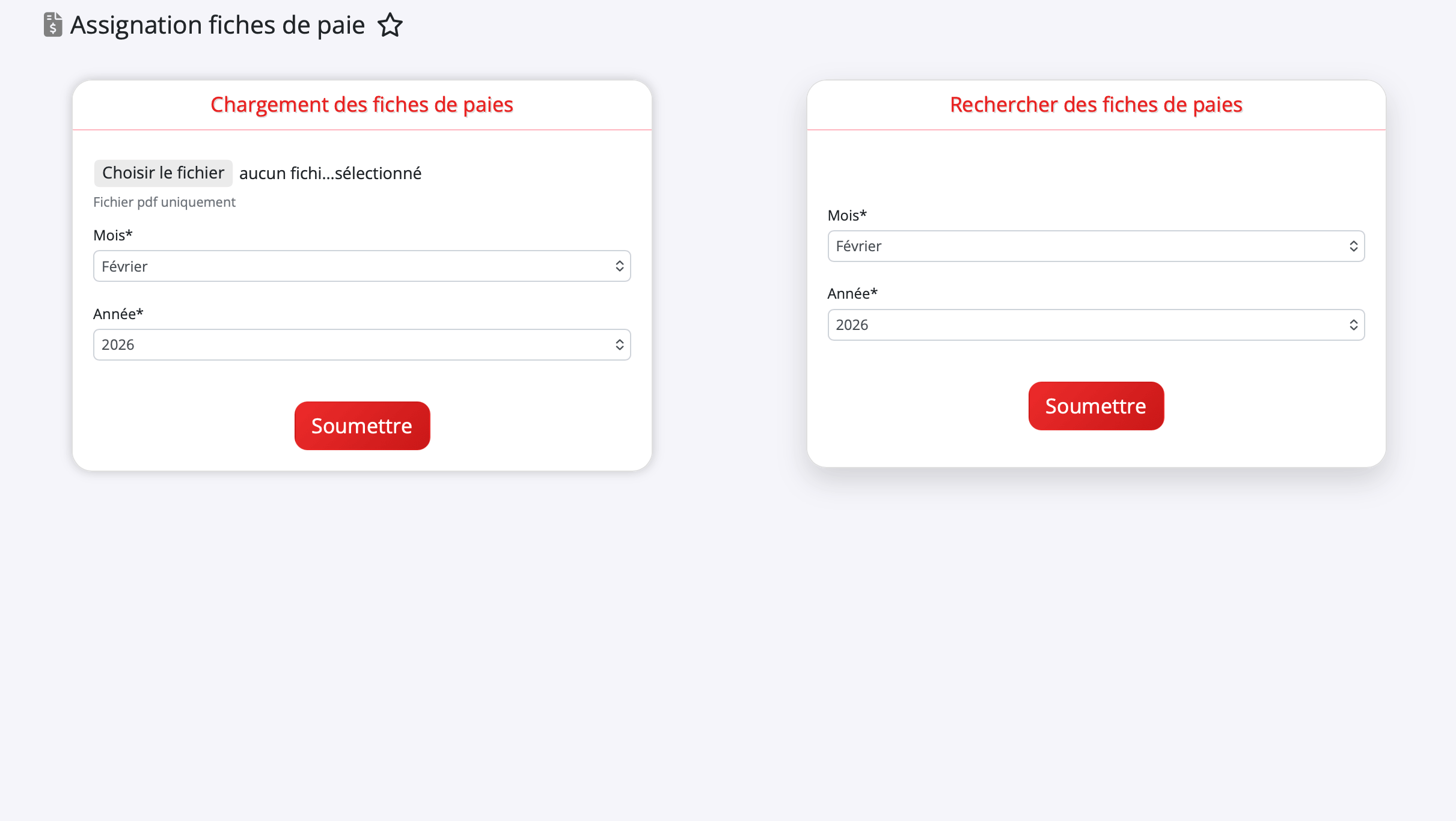Image resolution: width=1456 pixels, height=821 pixels.
Task: Open the Mois dropdown in the upload card
Action: point(361,266)
